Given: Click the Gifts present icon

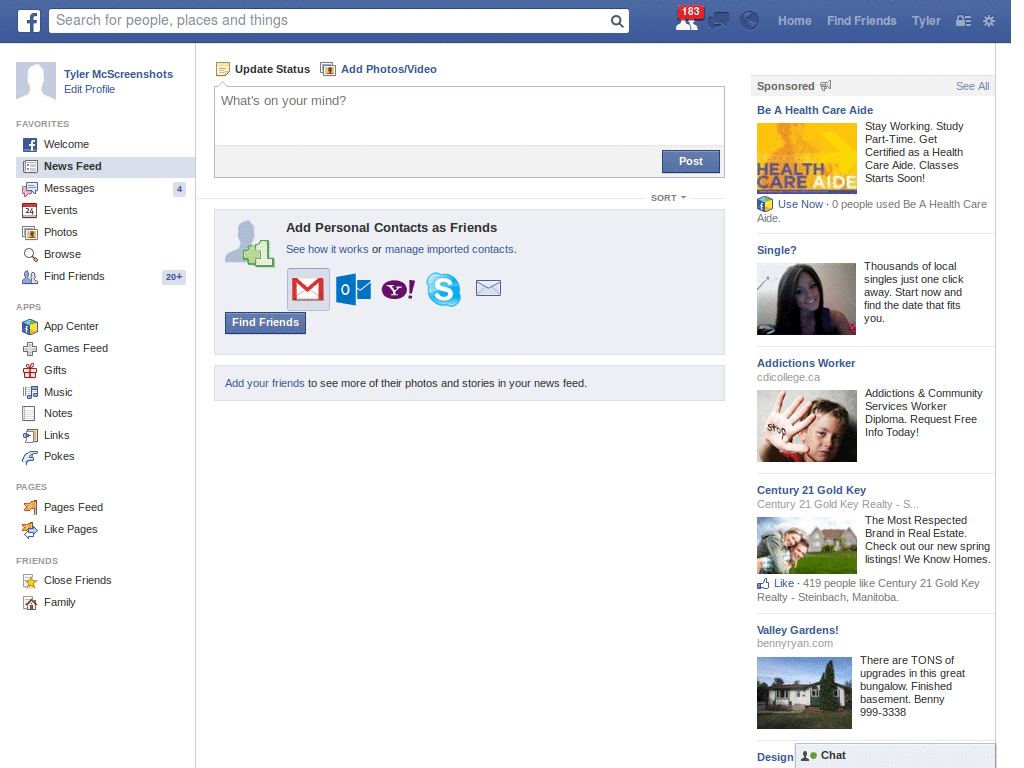Looking at the screenshot, I should click(x=30, y=371).
